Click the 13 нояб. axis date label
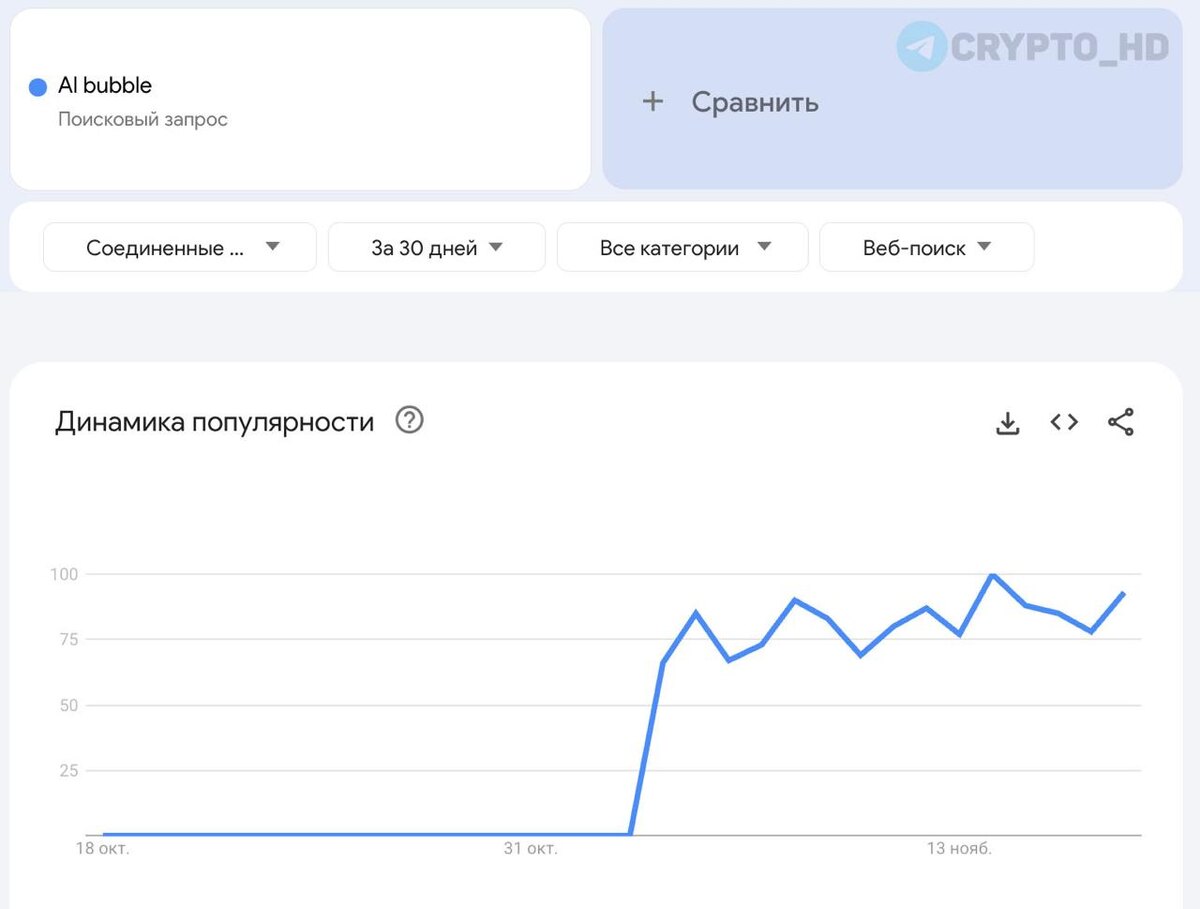This screenshot has width=1200, height=909. [x=958, y=849]
